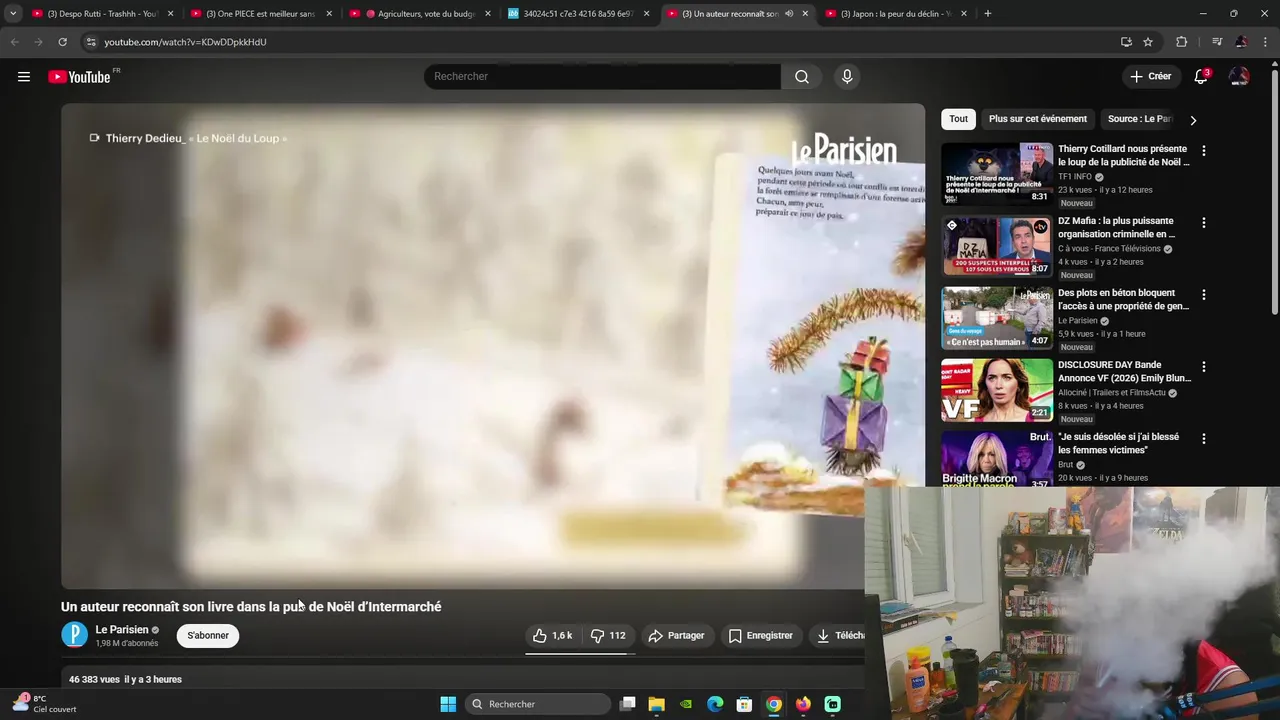1280x720 pixels.
Task: Bookmark this page with the star
Action: (1148, 42)
